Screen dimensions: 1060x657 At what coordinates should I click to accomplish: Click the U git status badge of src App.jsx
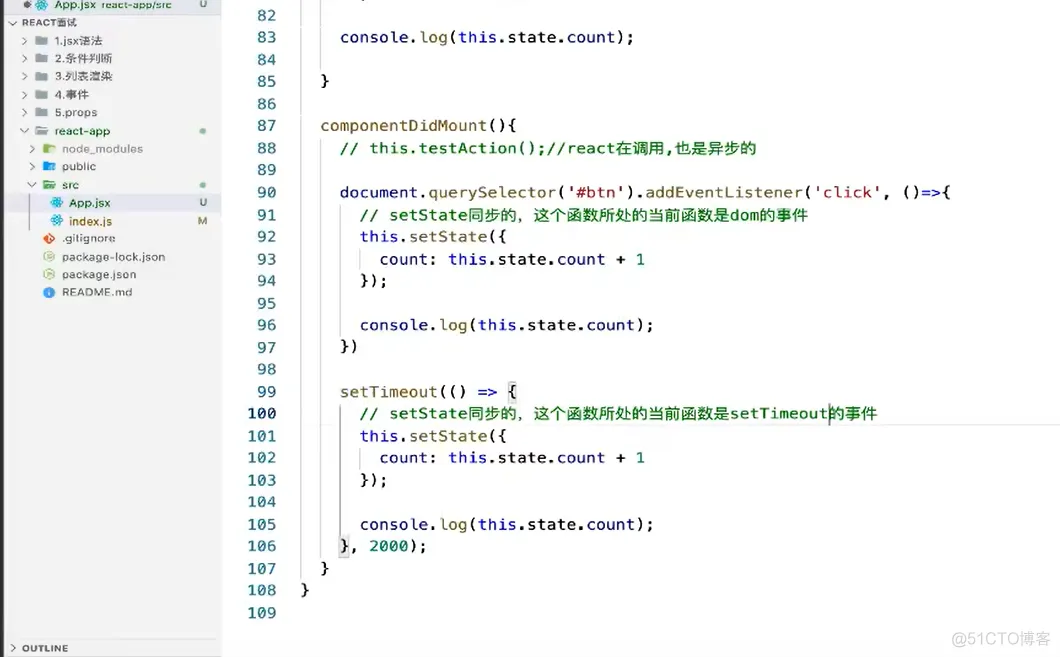coord(203,203)
